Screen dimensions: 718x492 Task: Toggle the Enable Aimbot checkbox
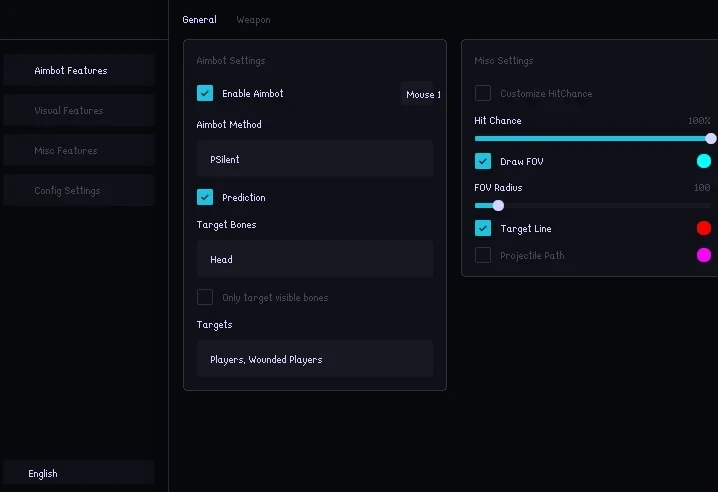(x=205, y=93)
